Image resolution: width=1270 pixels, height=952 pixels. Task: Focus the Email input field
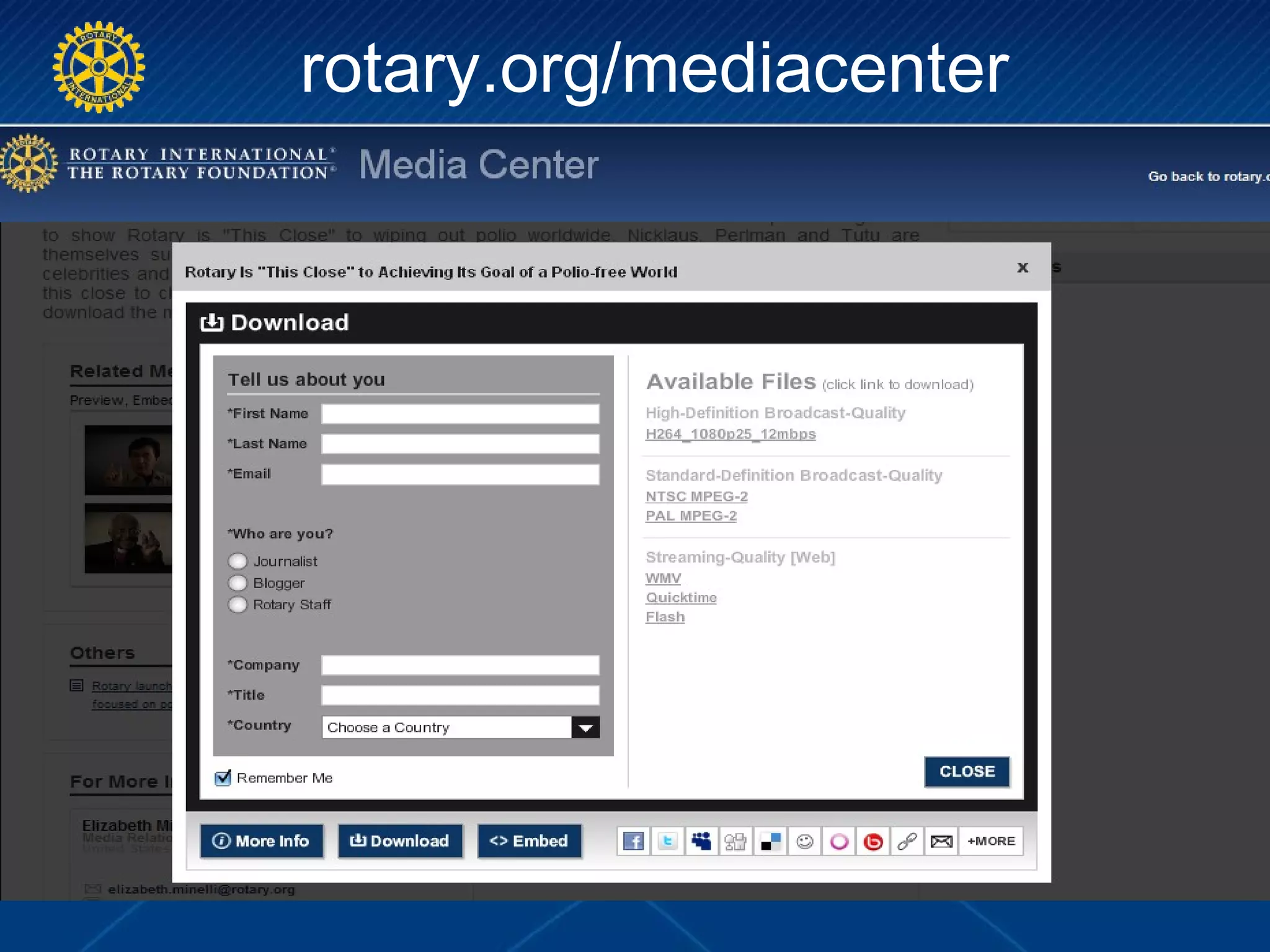[461, 474]
